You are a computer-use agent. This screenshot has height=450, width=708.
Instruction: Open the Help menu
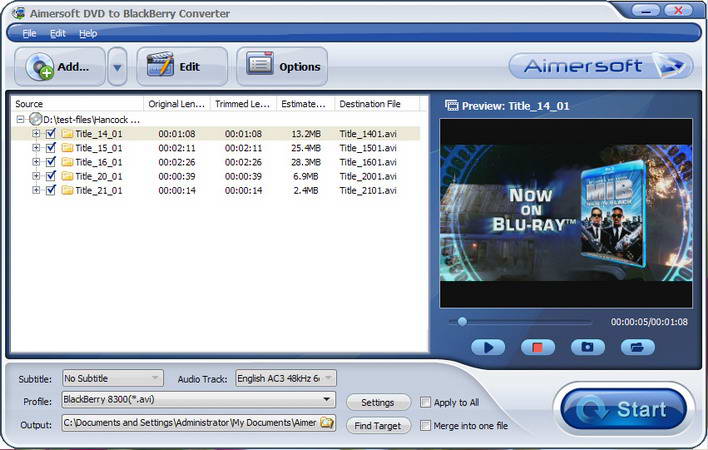pyautogui.click(x=88, y=33)
